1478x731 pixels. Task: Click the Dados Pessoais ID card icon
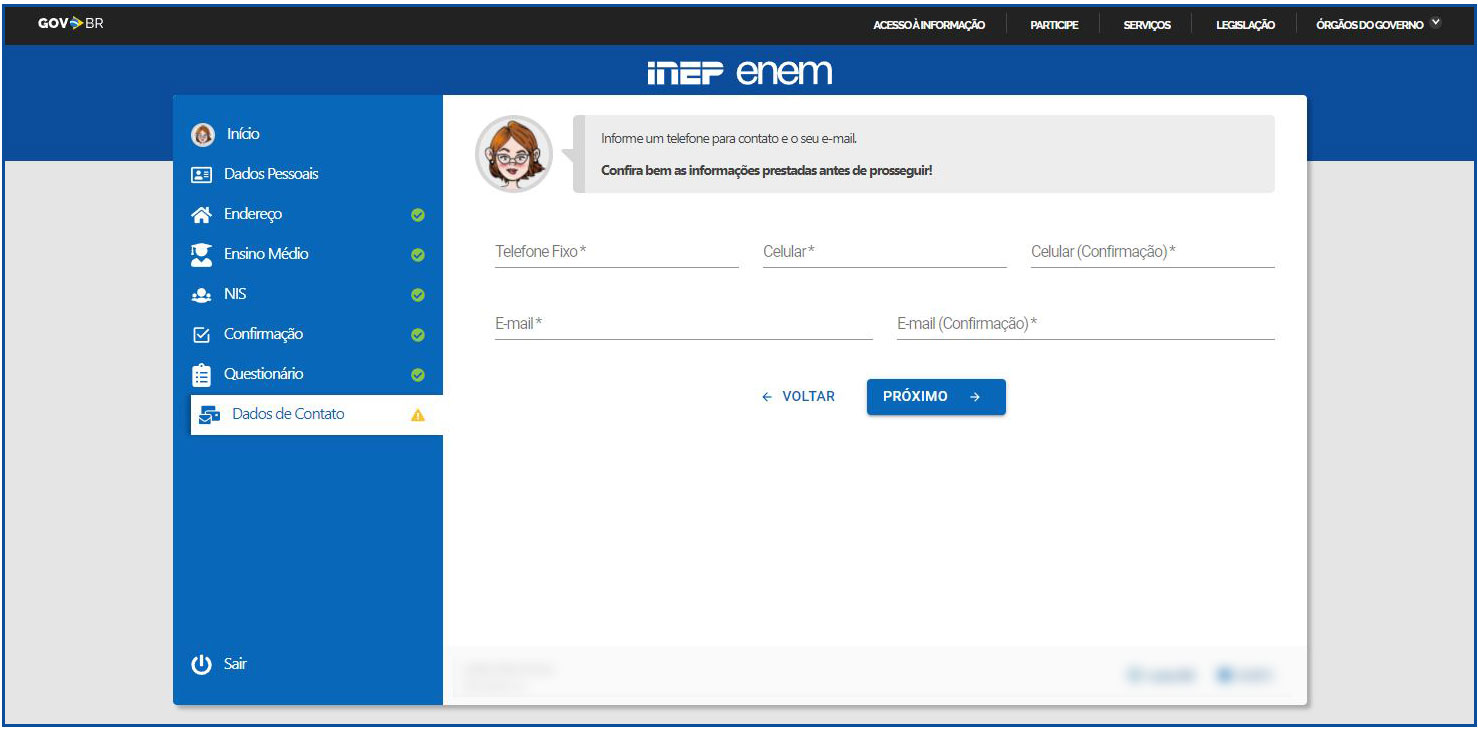[201, 174]
